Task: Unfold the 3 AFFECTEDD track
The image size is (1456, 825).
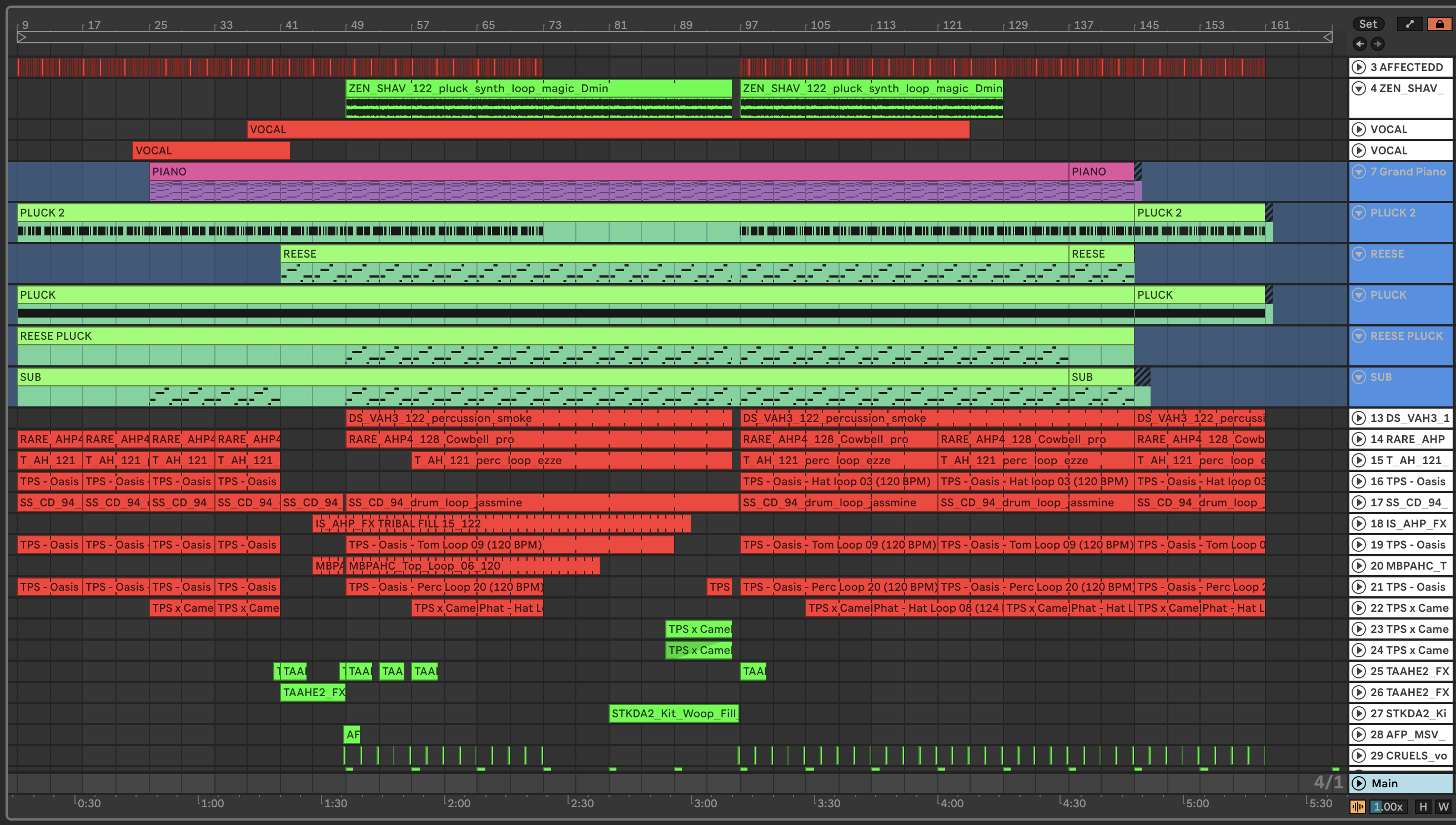Action: point(1358,67)
